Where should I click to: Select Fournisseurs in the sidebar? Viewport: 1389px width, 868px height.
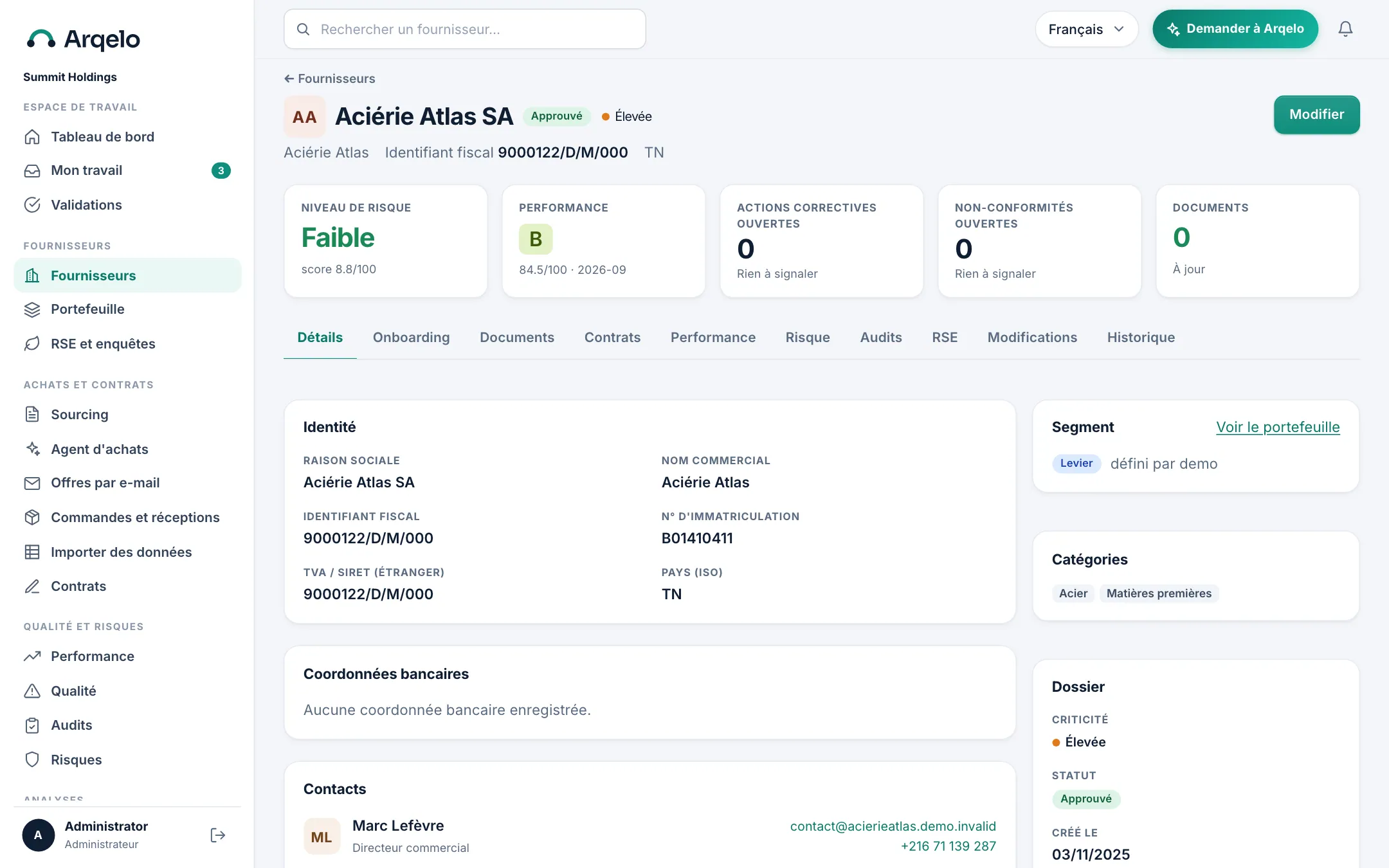(127, 275)
